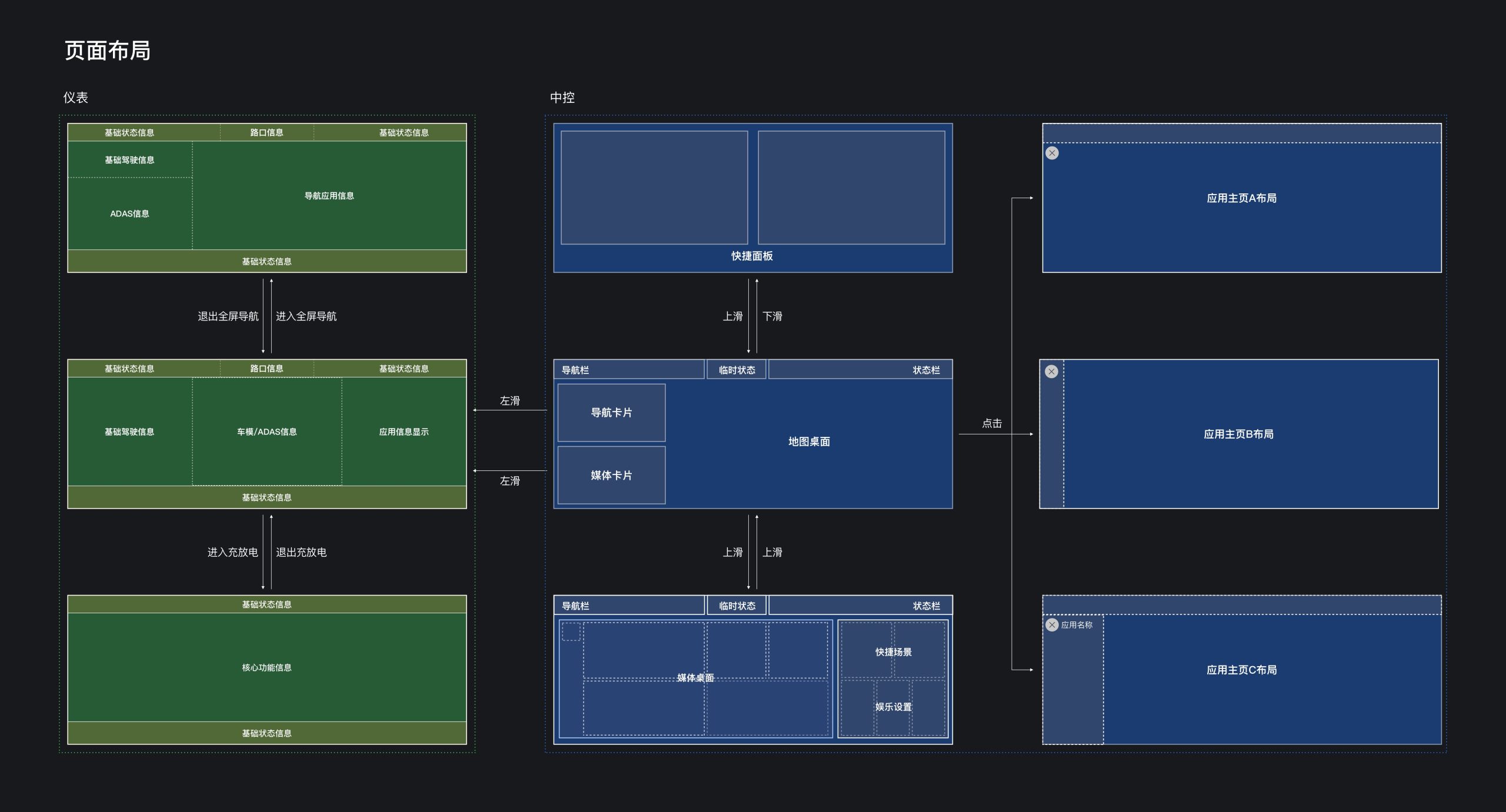Click the 进入全屏导航 arrow label
Image resolution: width=1506 pixels, height=812 pixels.
pyautogui.click(x=306, y=316)
